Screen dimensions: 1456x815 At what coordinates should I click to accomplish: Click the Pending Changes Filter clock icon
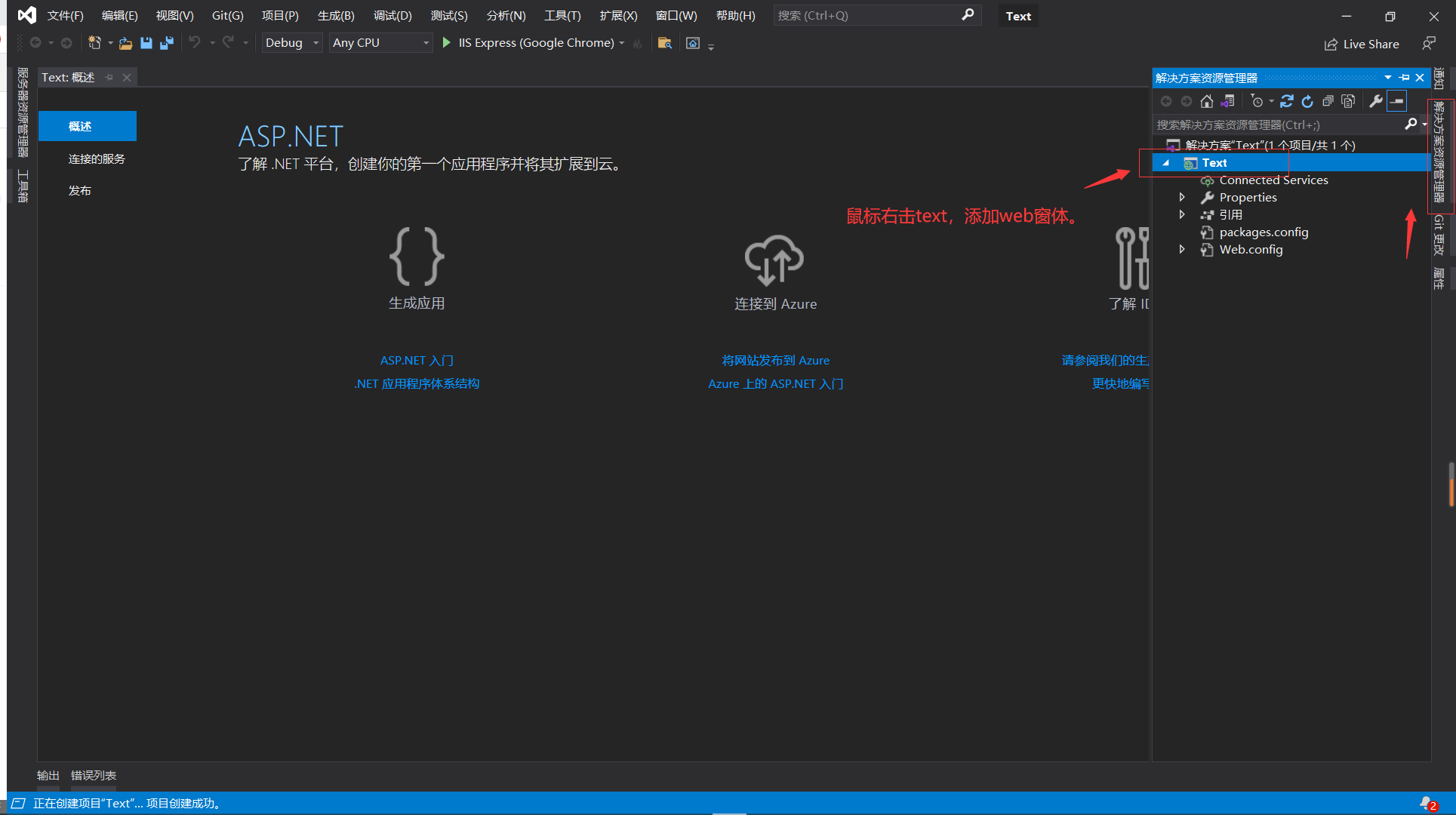(x=1257, y=101)
